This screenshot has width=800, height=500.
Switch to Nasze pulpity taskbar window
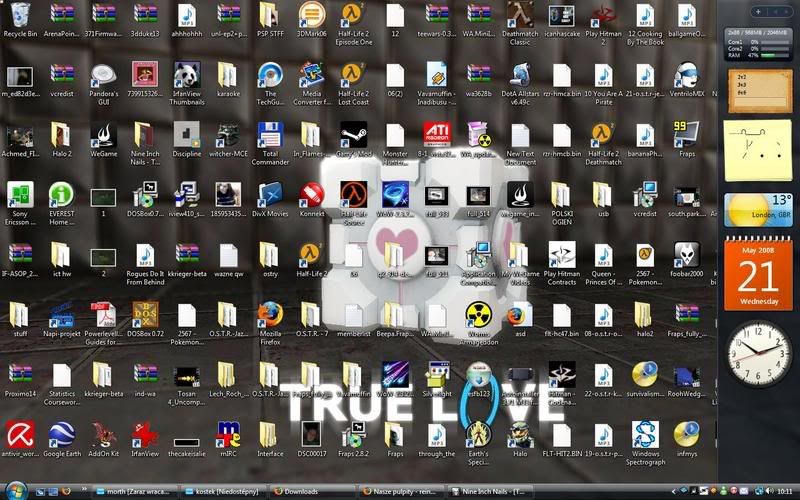[401, 492]
